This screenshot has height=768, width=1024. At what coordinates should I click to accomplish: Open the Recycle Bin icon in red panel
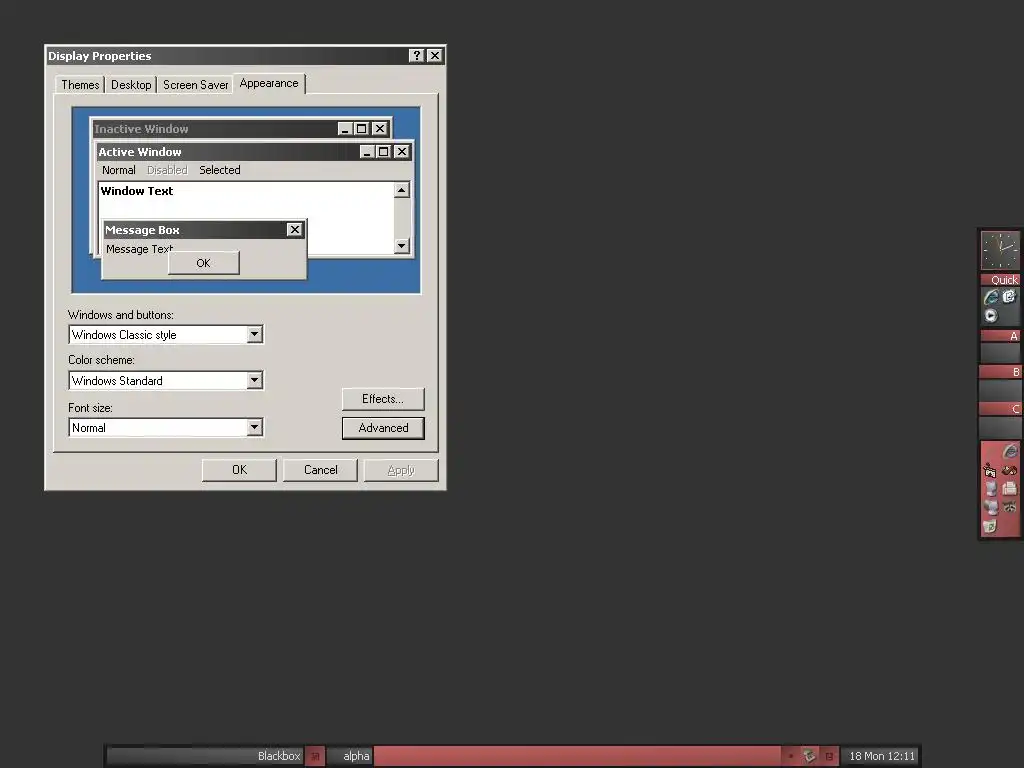991,525
